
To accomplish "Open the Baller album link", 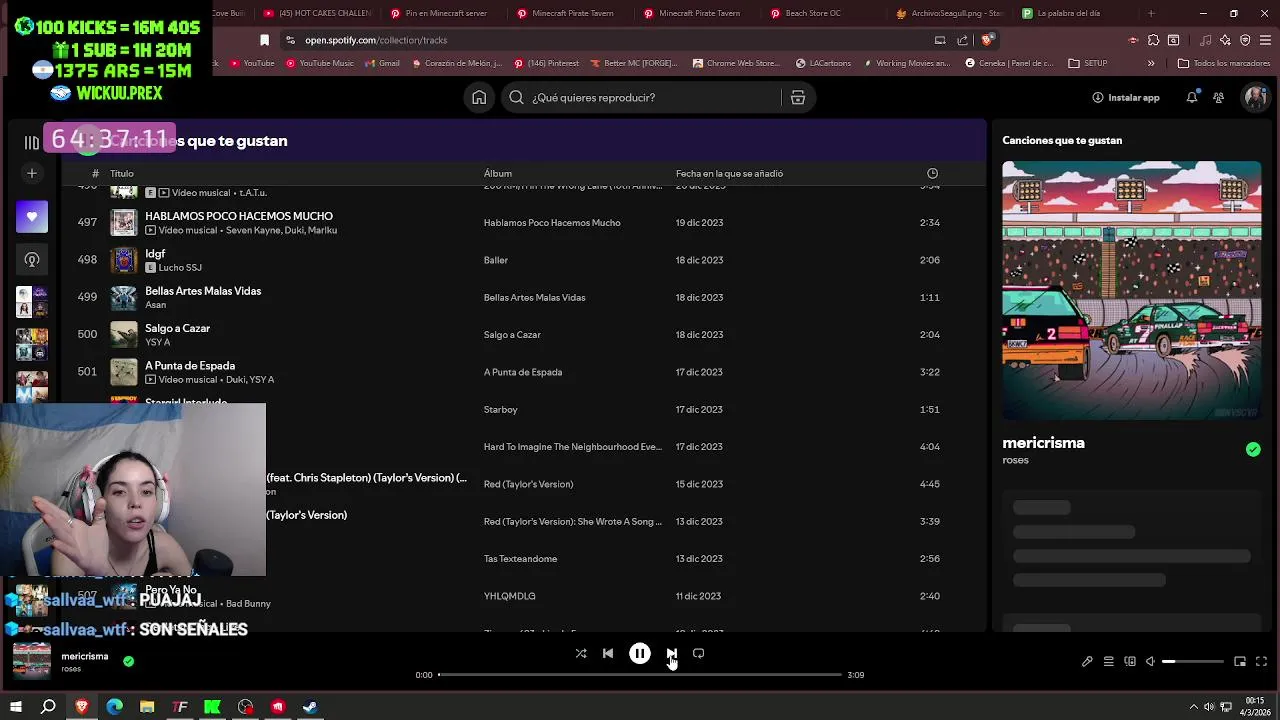I will (x=496, y=260).
